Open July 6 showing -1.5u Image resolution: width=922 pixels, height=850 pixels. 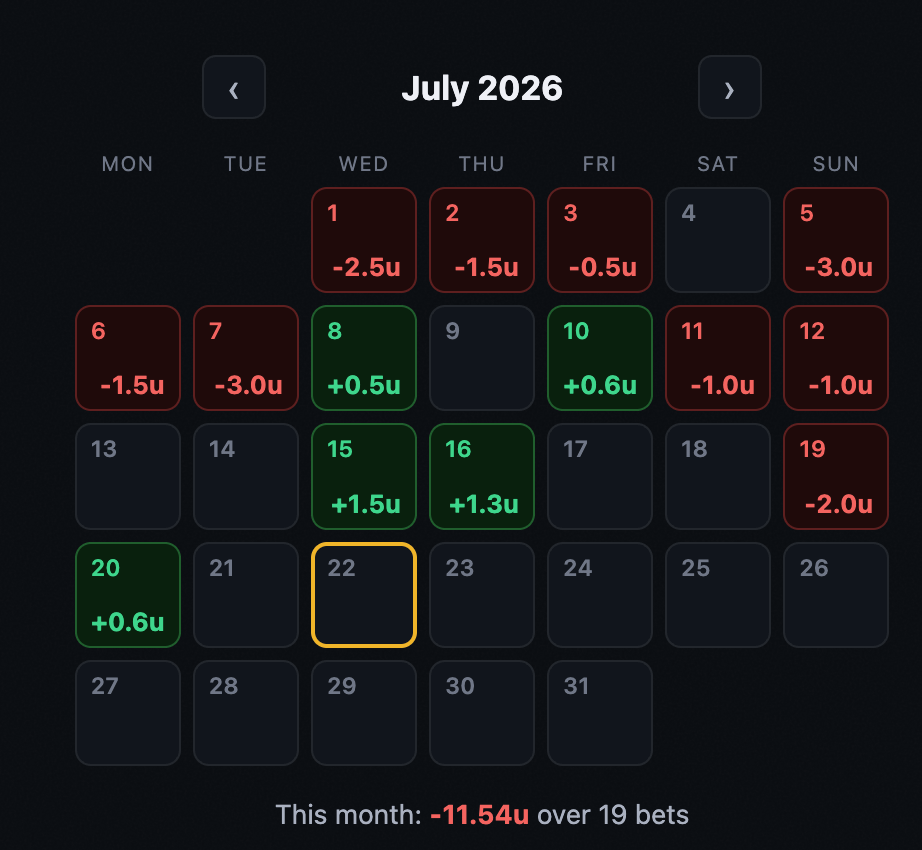[x=128, y=358]
